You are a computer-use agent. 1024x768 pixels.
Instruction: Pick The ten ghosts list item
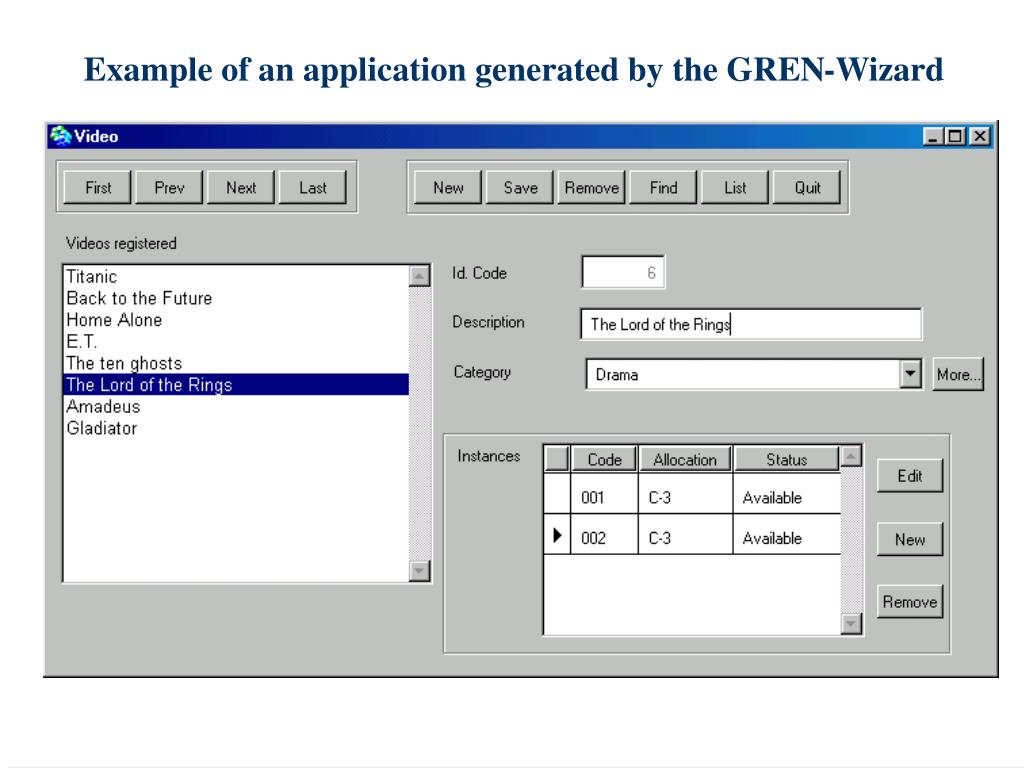[236, 363]
